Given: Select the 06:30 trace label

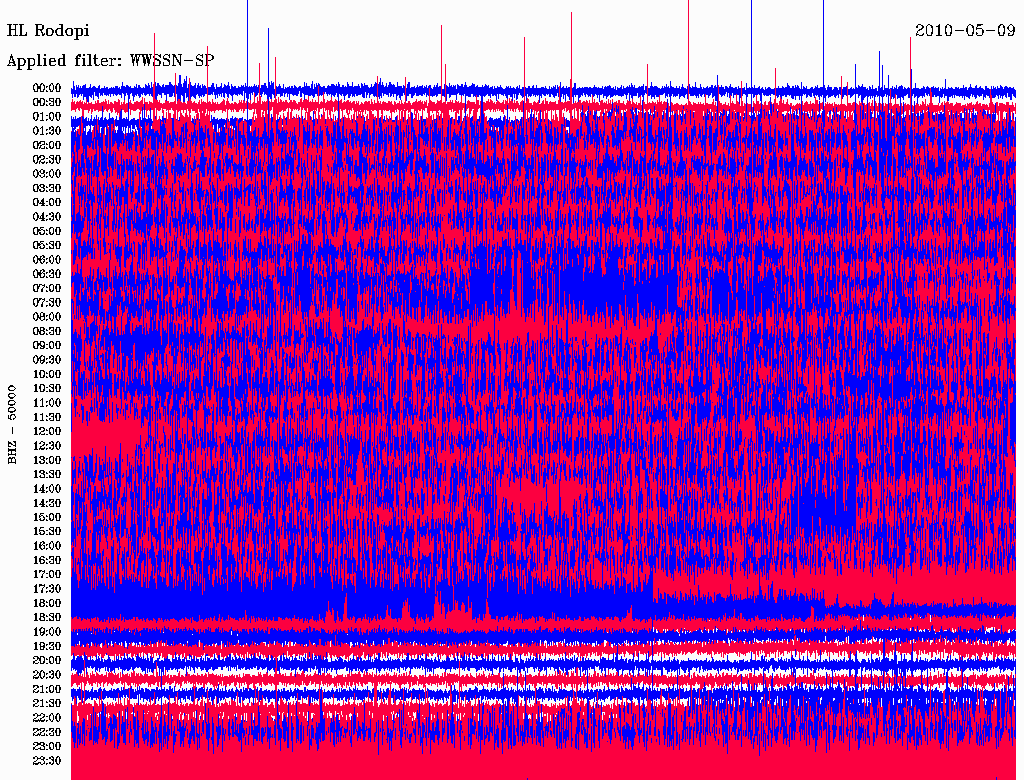Looking at the screenshot, I should (47, 274).
